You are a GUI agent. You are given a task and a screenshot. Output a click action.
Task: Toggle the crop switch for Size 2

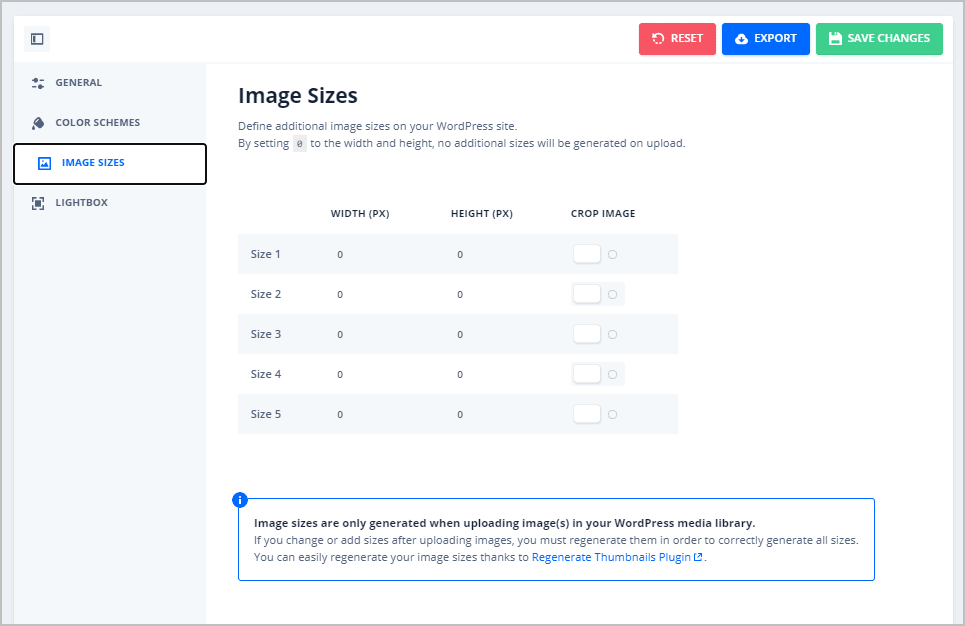click(x=587, y=293)
